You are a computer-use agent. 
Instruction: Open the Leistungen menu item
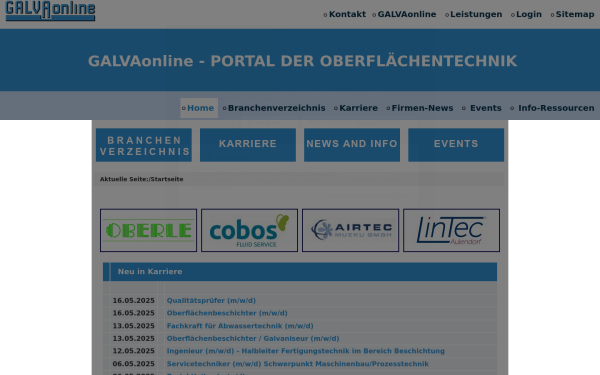[x=476, y=14]
